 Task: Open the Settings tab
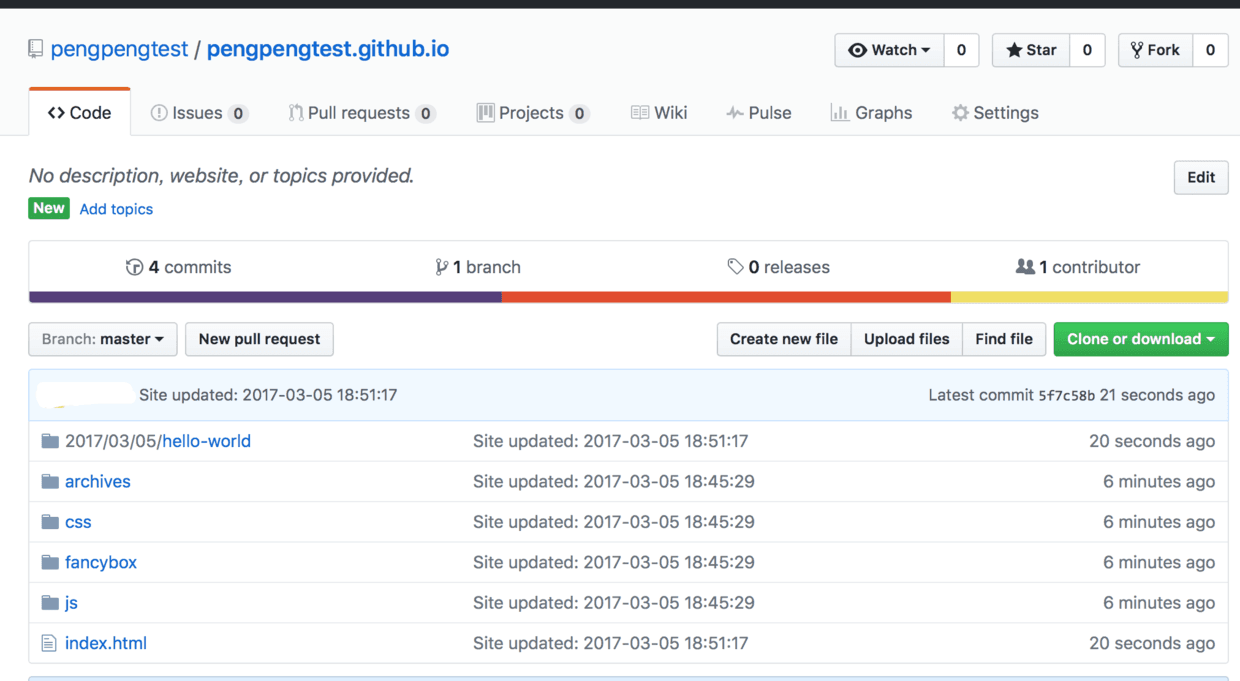995,113
